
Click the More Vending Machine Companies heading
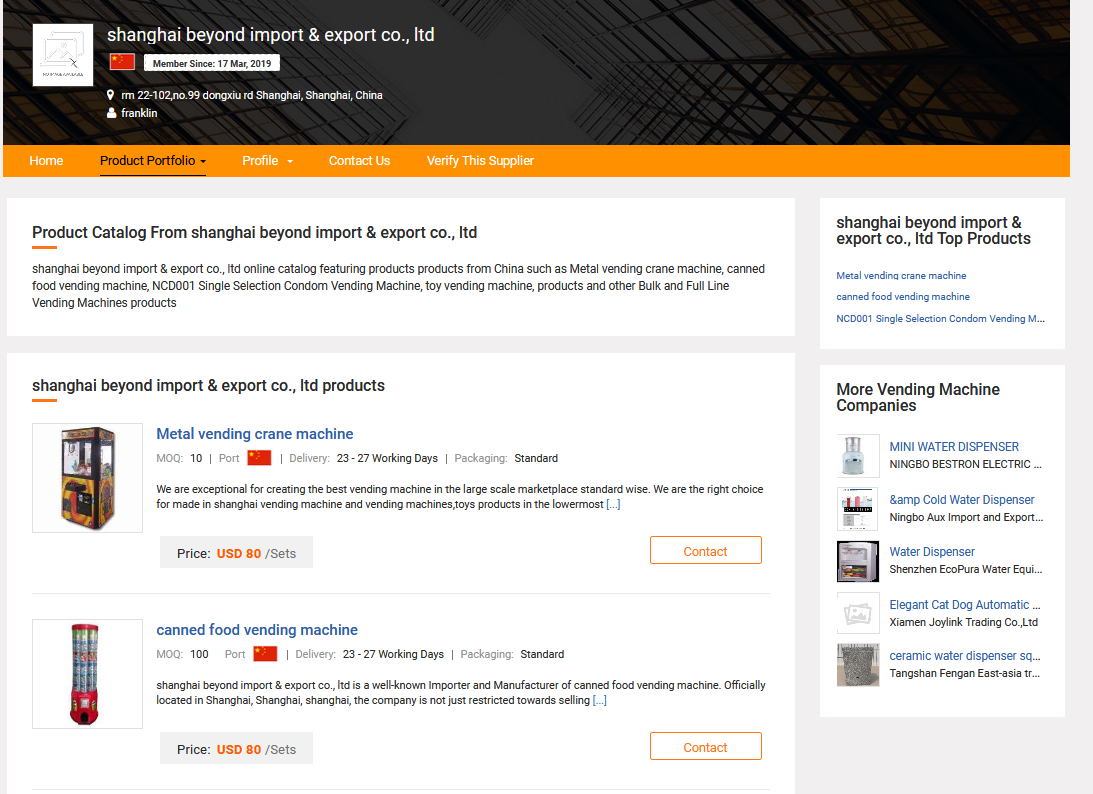click(918, 397)
